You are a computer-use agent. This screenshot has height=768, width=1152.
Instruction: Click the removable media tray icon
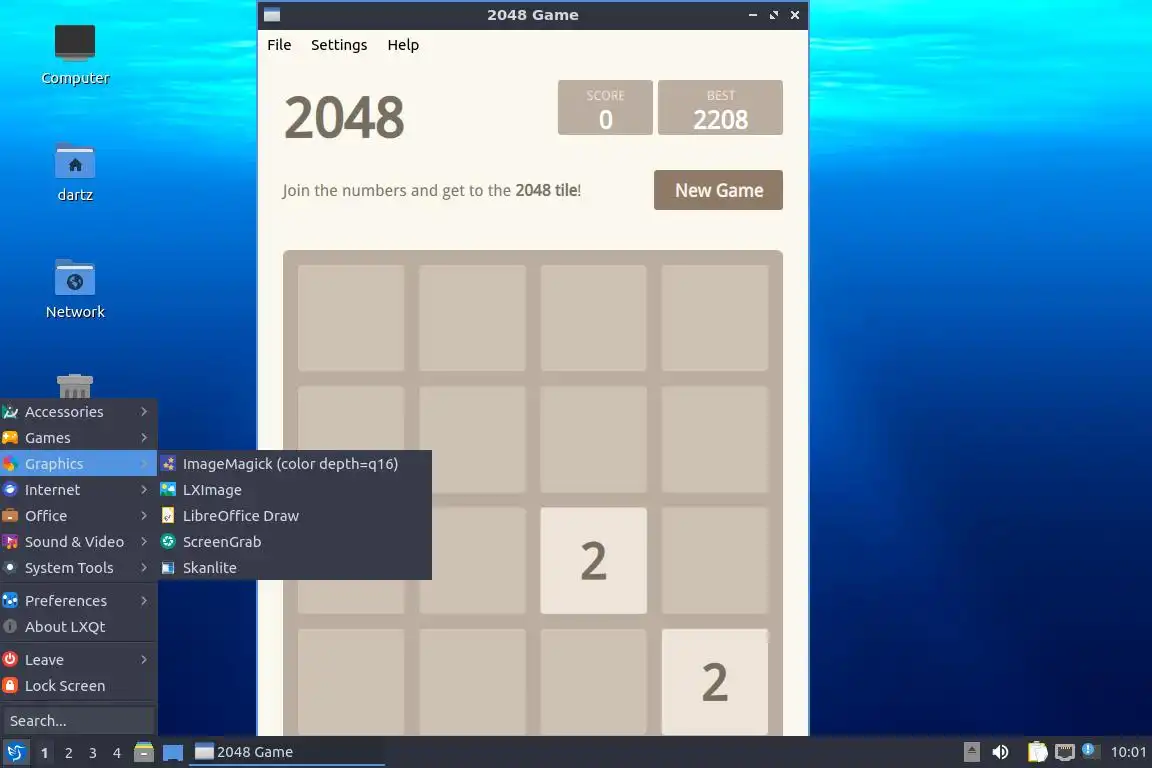point(971,752)
